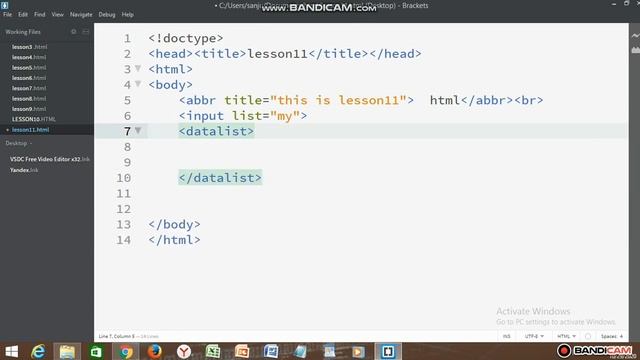The height and width of the screenshot is (360, 640).
Task: Click the opening datalist tag on line 7
Action: tap(216, 131)
